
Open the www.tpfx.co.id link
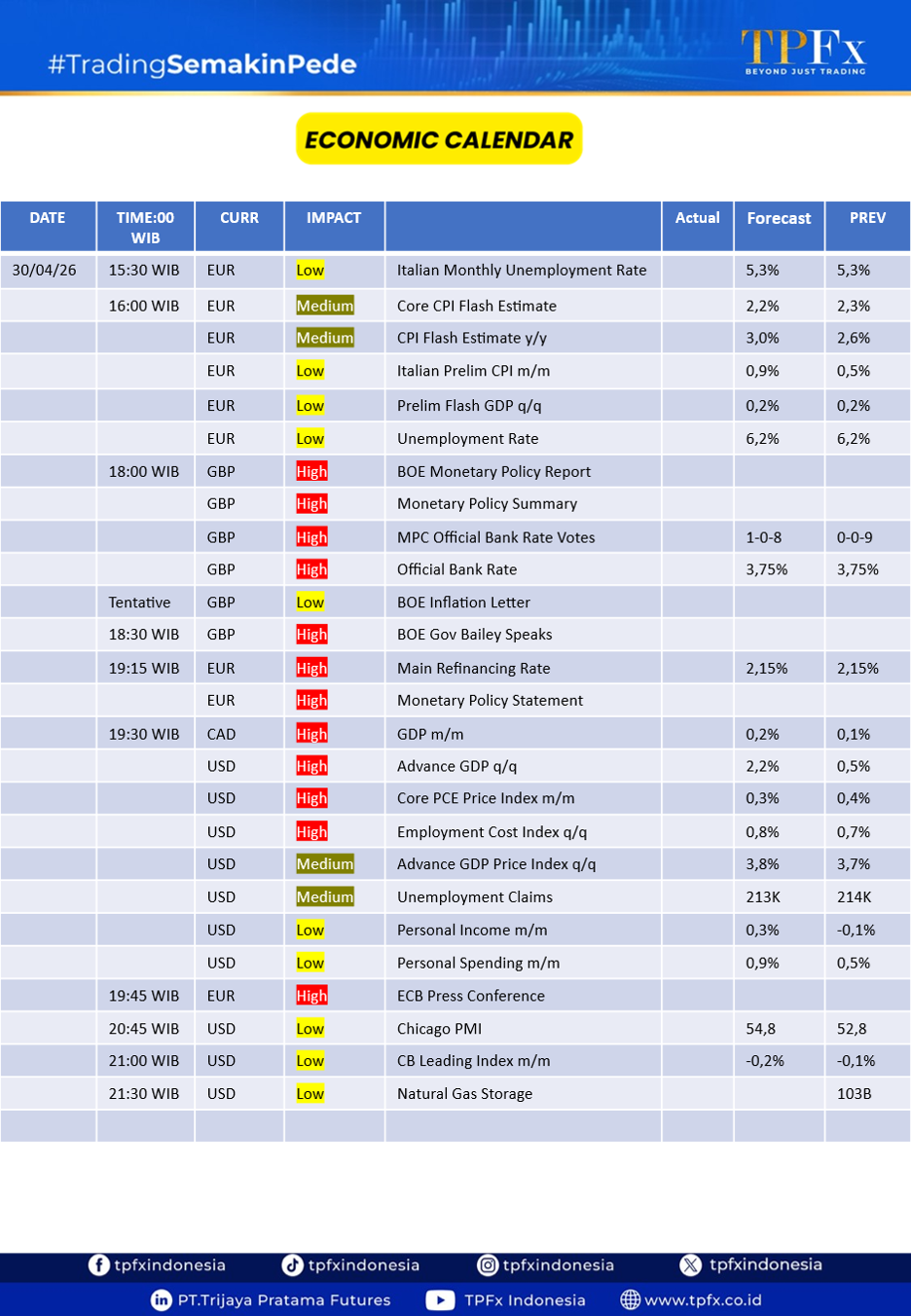point(703,1299)
